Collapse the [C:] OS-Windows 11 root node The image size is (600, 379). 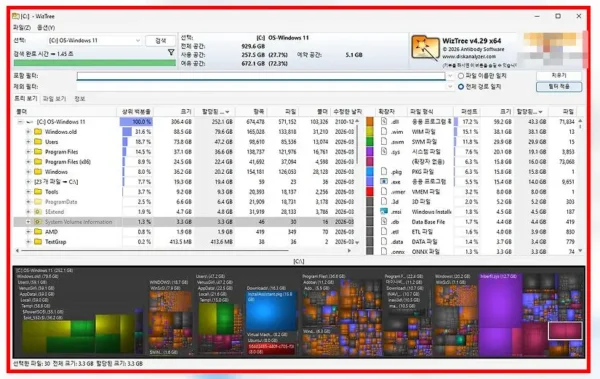click(20, 122)
